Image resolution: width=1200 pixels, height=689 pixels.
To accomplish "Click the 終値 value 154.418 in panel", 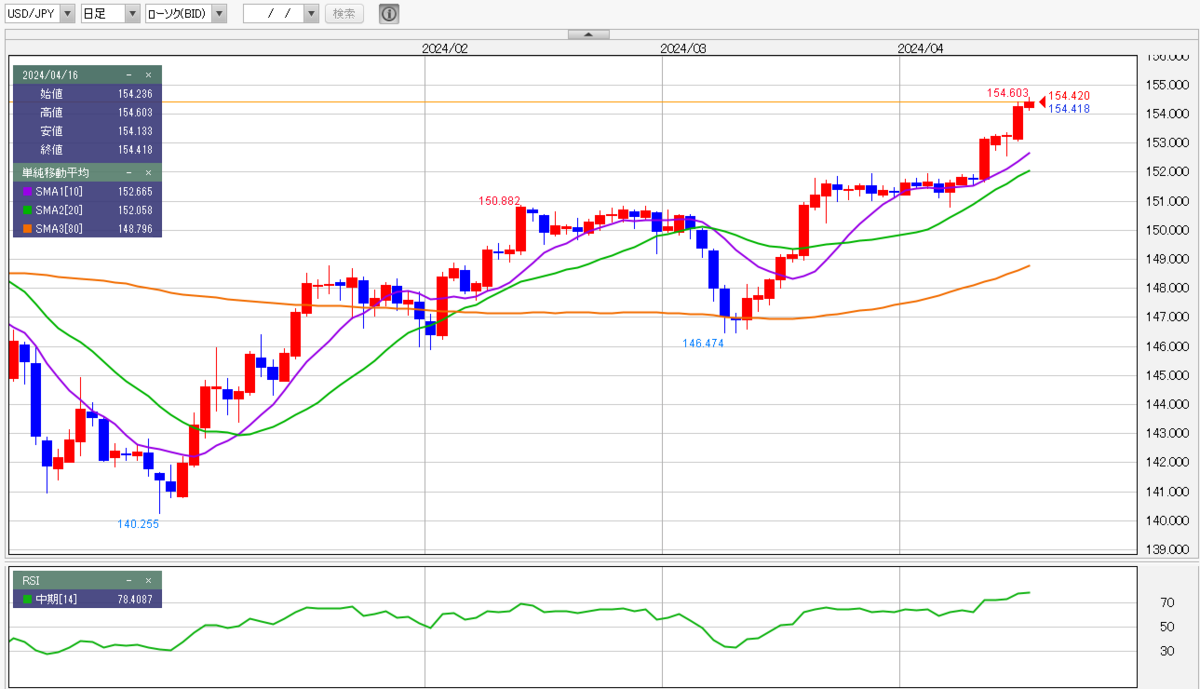I will 134,150.
